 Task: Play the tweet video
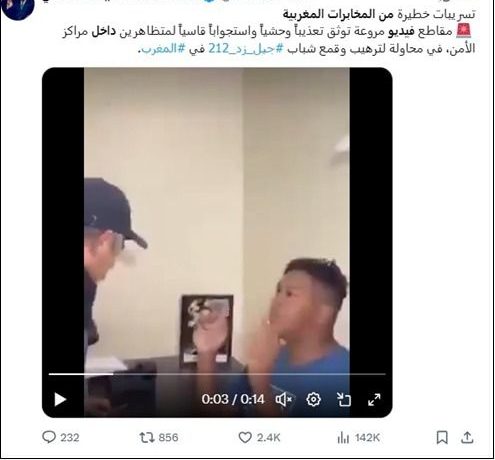tap(60, 399)
